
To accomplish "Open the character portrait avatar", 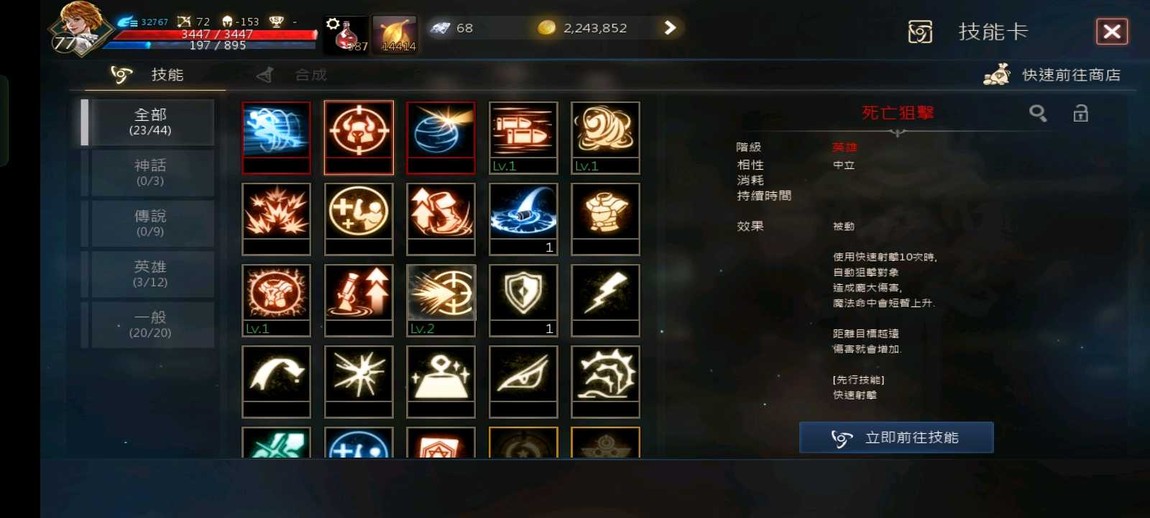I will tap(80, 28).
